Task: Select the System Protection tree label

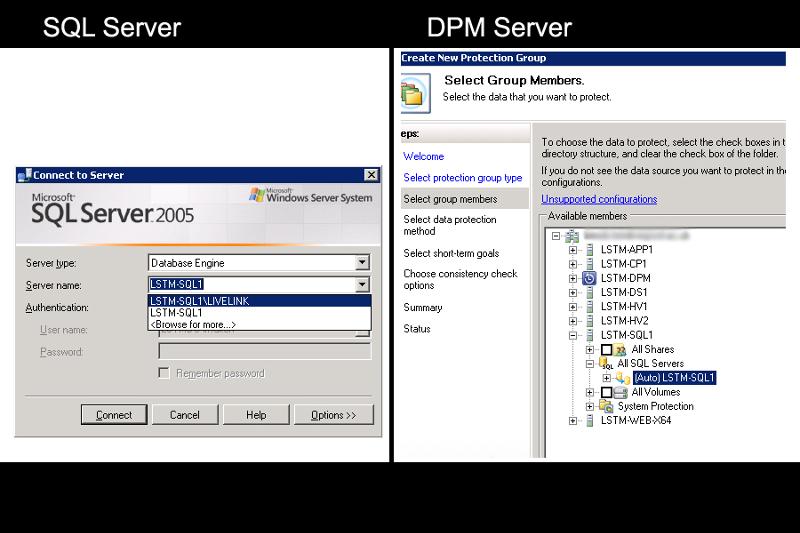Action: [x=656, y=407]
